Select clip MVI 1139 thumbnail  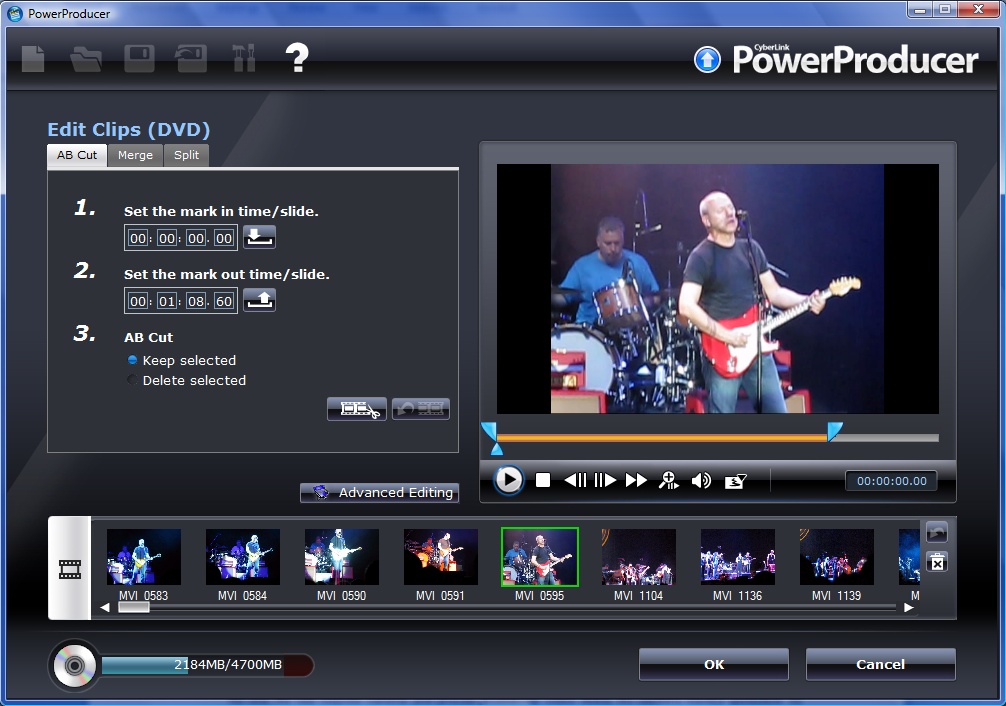(837, 556)
